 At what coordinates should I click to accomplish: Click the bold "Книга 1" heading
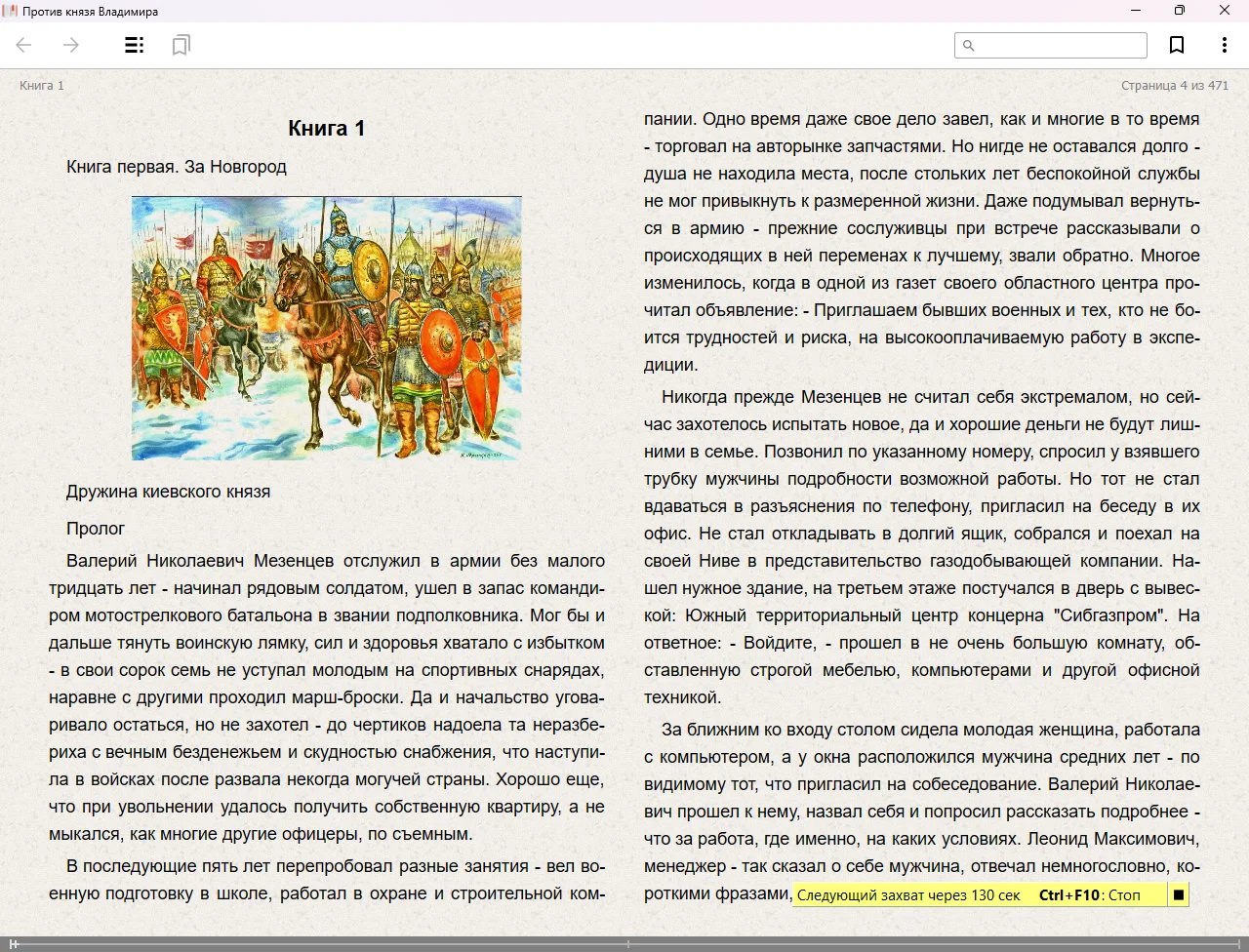click(x=326, y=128)
